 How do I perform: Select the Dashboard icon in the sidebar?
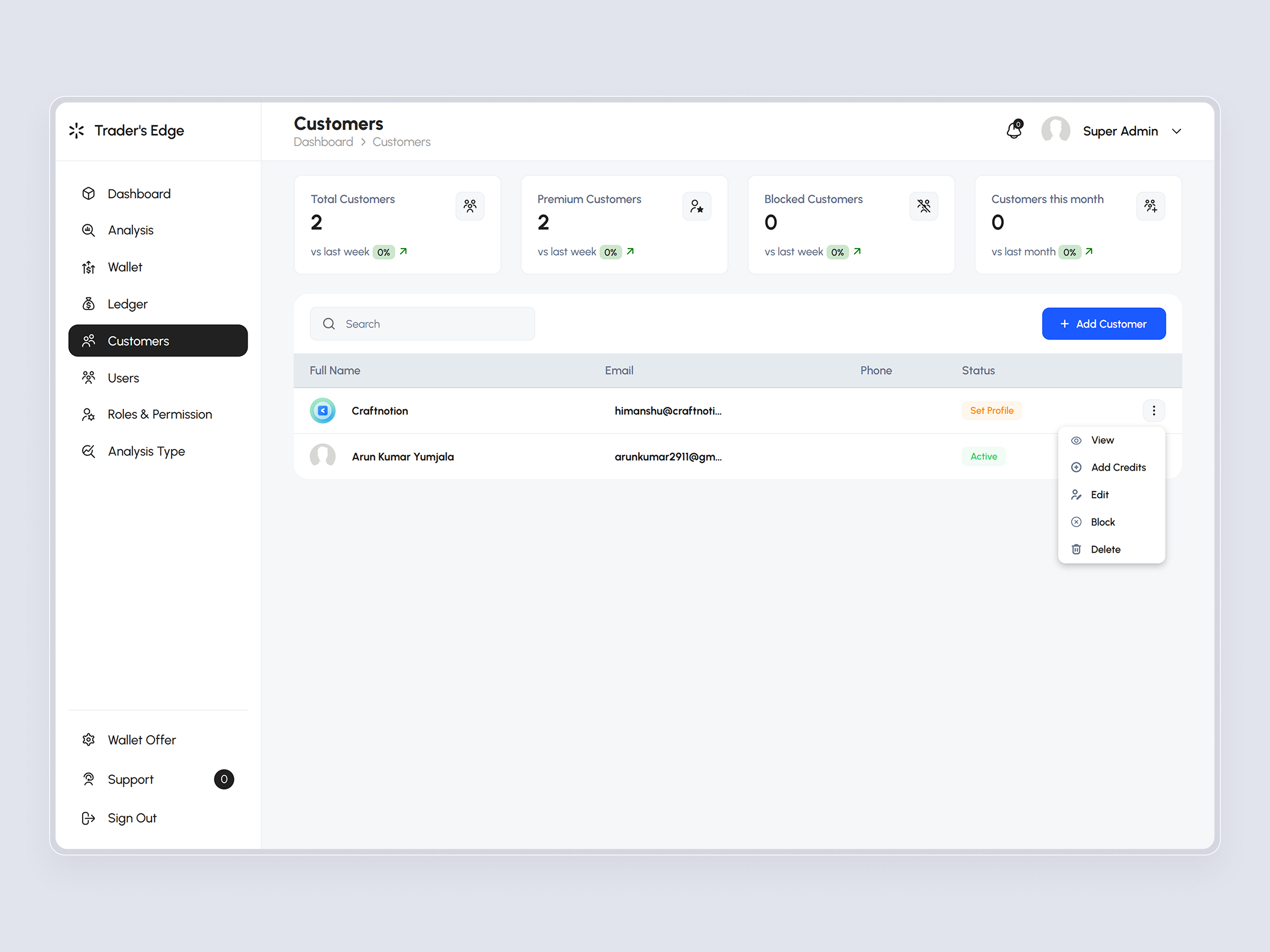89,194
